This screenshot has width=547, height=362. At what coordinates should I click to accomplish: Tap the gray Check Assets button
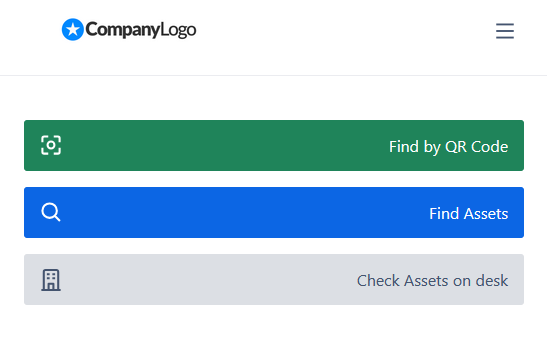(274, 279)
